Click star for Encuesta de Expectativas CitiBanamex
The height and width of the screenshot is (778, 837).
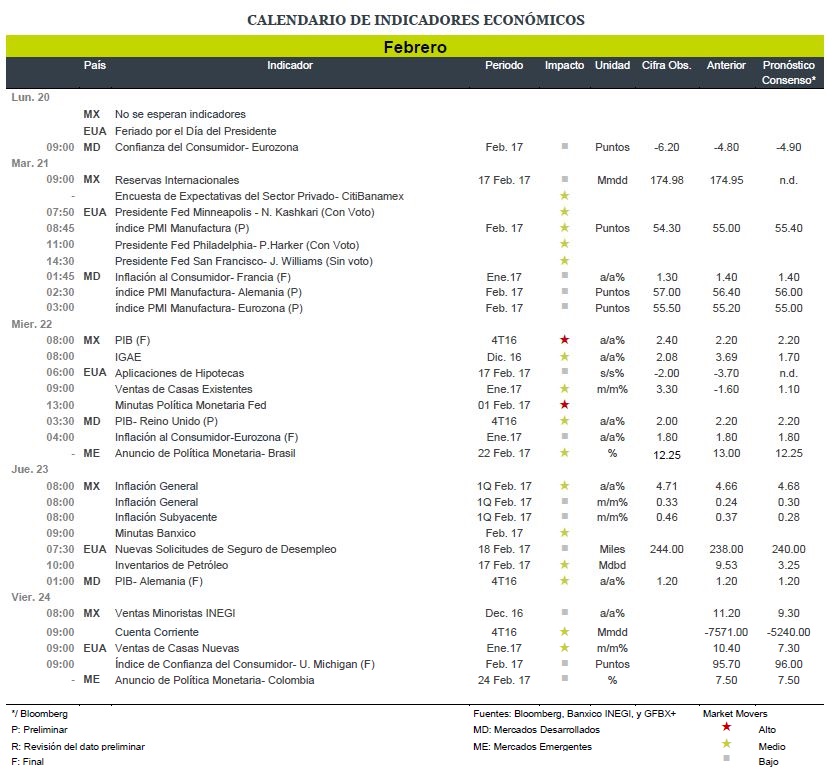tap(564, 196)
